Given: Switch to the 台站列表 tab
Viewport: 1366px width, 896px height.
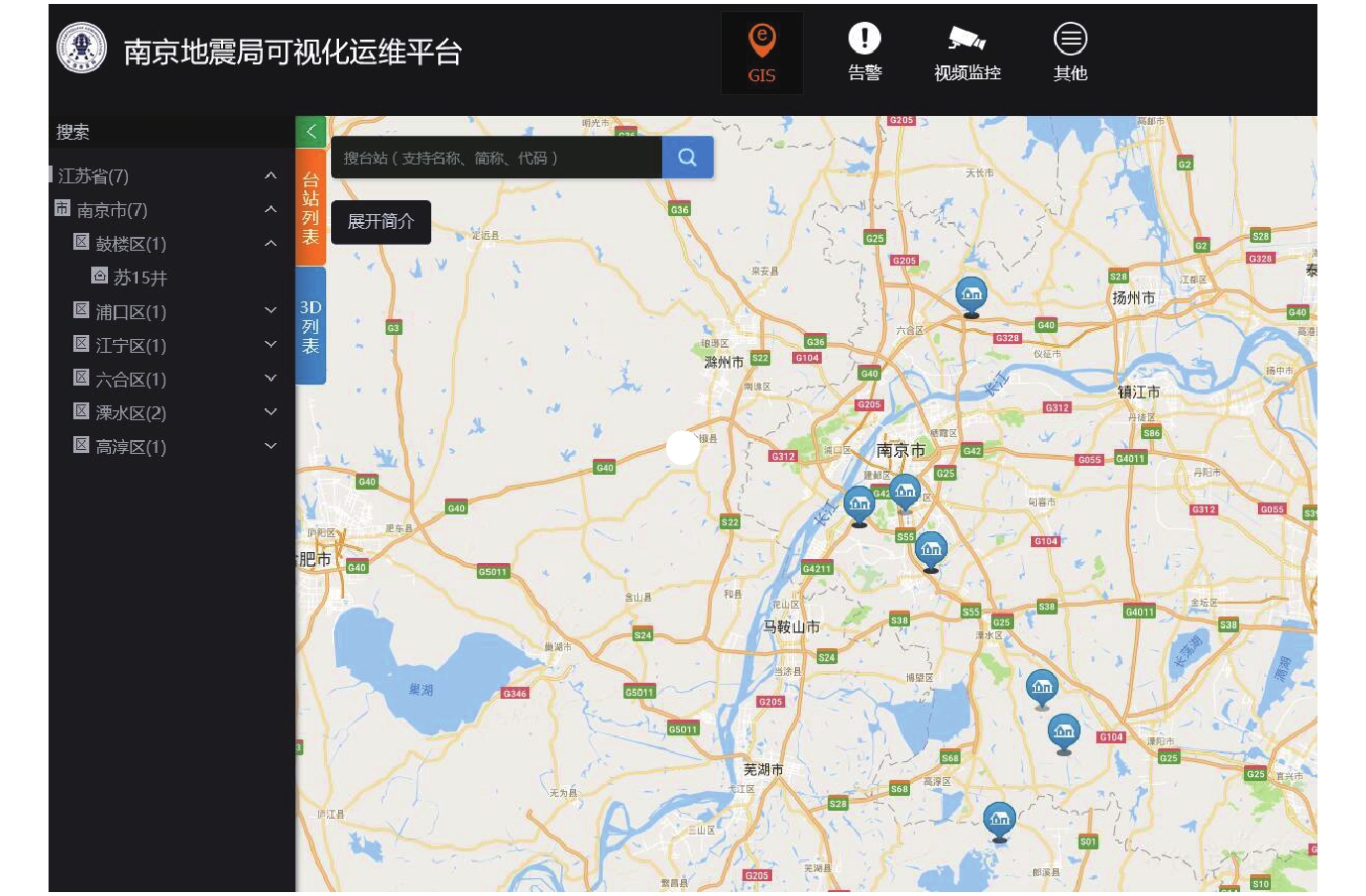Looking at the screenshot, I should [310, 207].
